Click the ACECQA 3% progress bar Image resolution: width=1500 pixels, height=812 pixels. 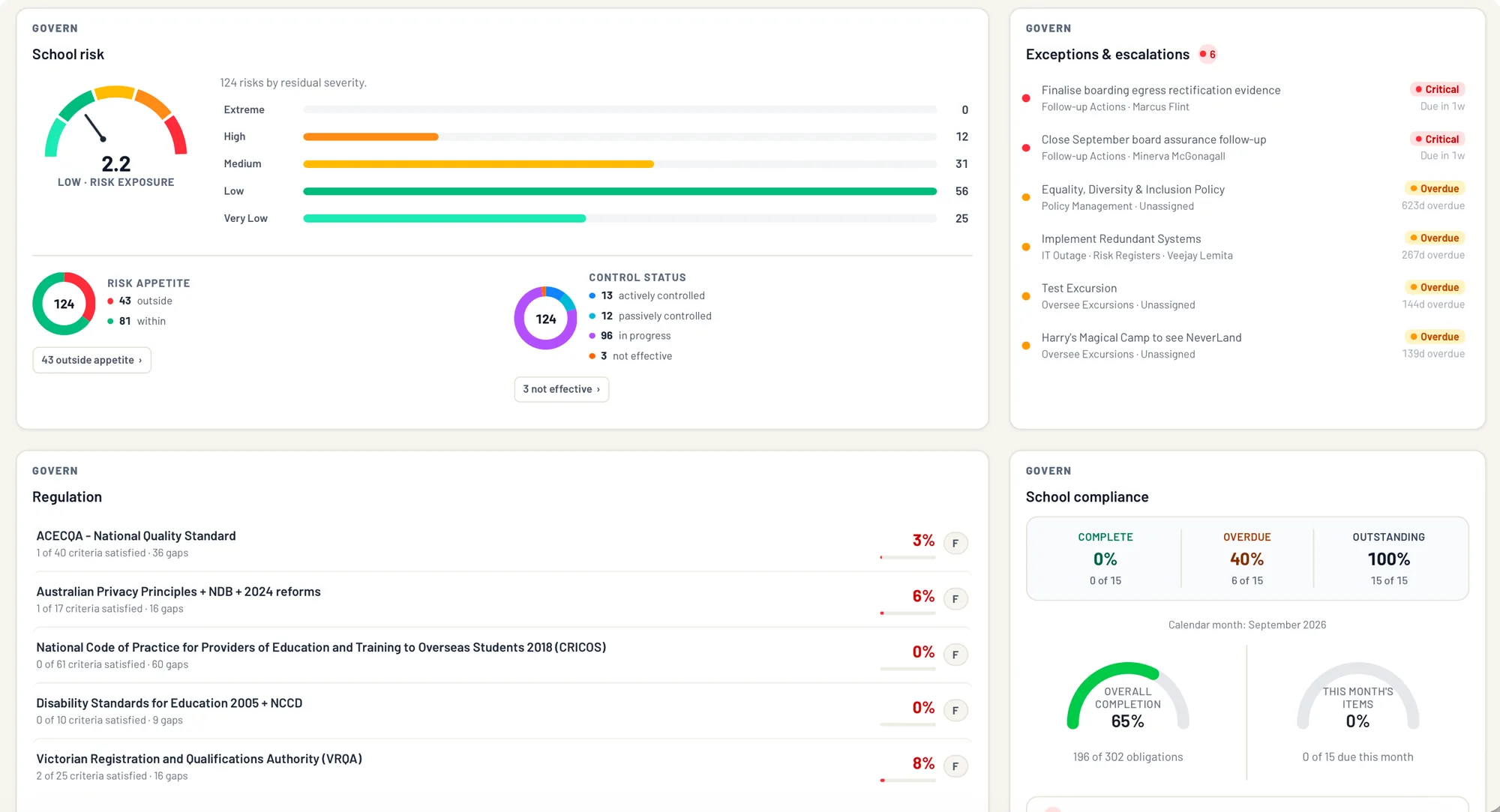(x=907, y=557)
